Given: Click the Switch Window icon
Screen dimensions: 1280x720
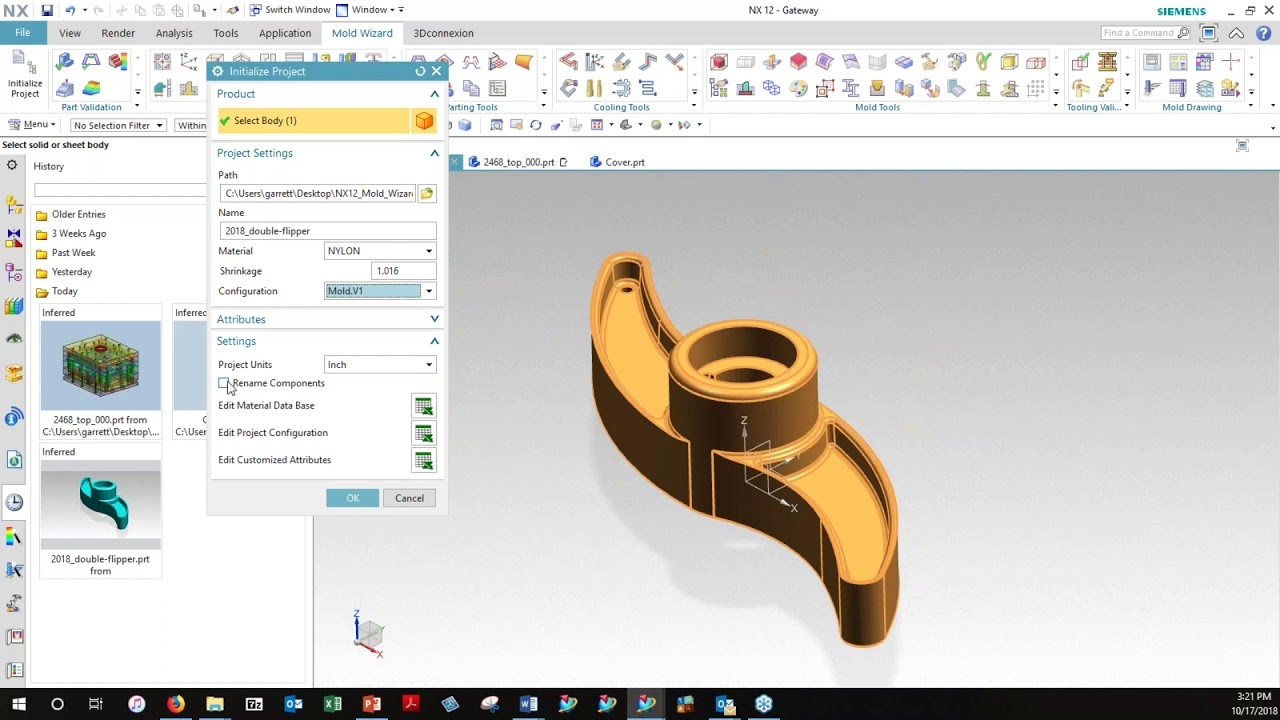Looking at the screenshot, I should (256, 10).
